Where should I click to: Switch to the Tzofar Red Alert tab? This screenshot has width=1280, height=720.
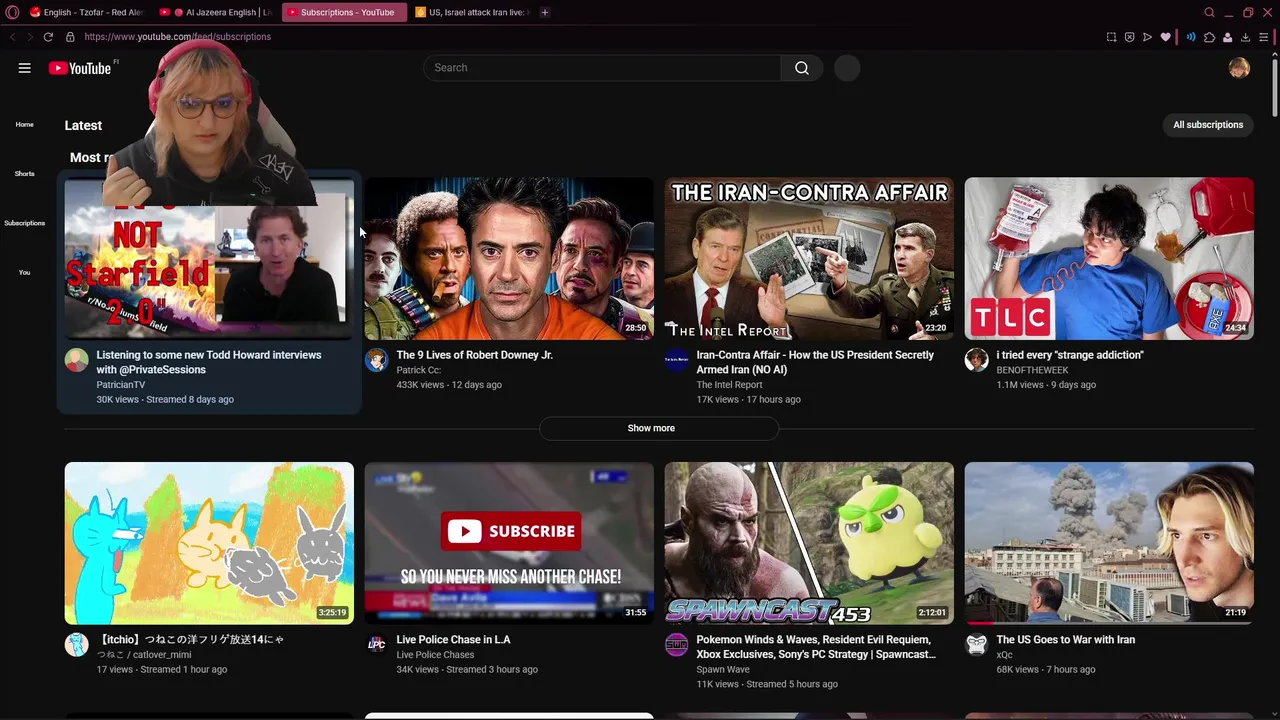pos(86,12)
